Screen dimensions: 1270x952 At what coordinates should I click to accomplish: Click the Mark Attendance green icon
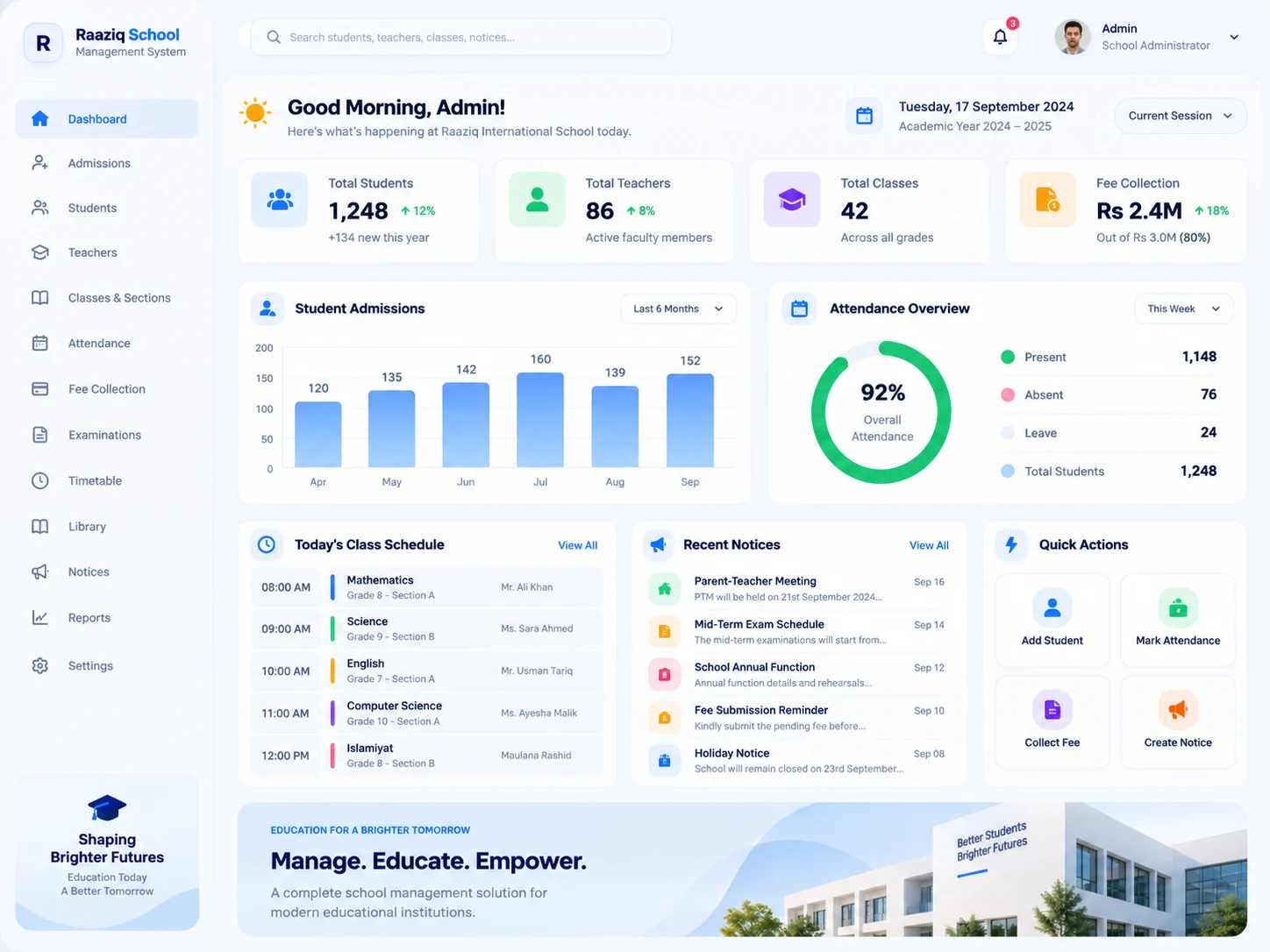pyautogui.click(x=1178, y=607)
